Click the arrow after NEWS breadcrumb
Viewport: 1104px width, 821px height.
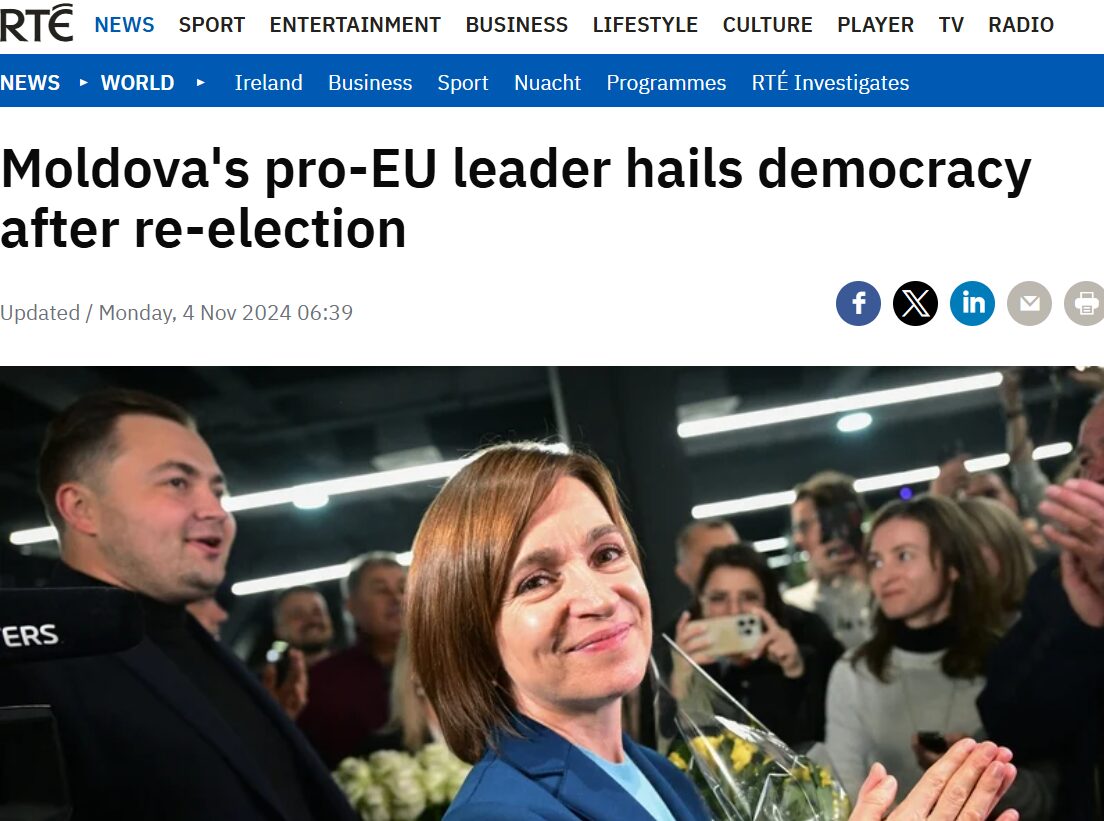click(x=84, y=82)
